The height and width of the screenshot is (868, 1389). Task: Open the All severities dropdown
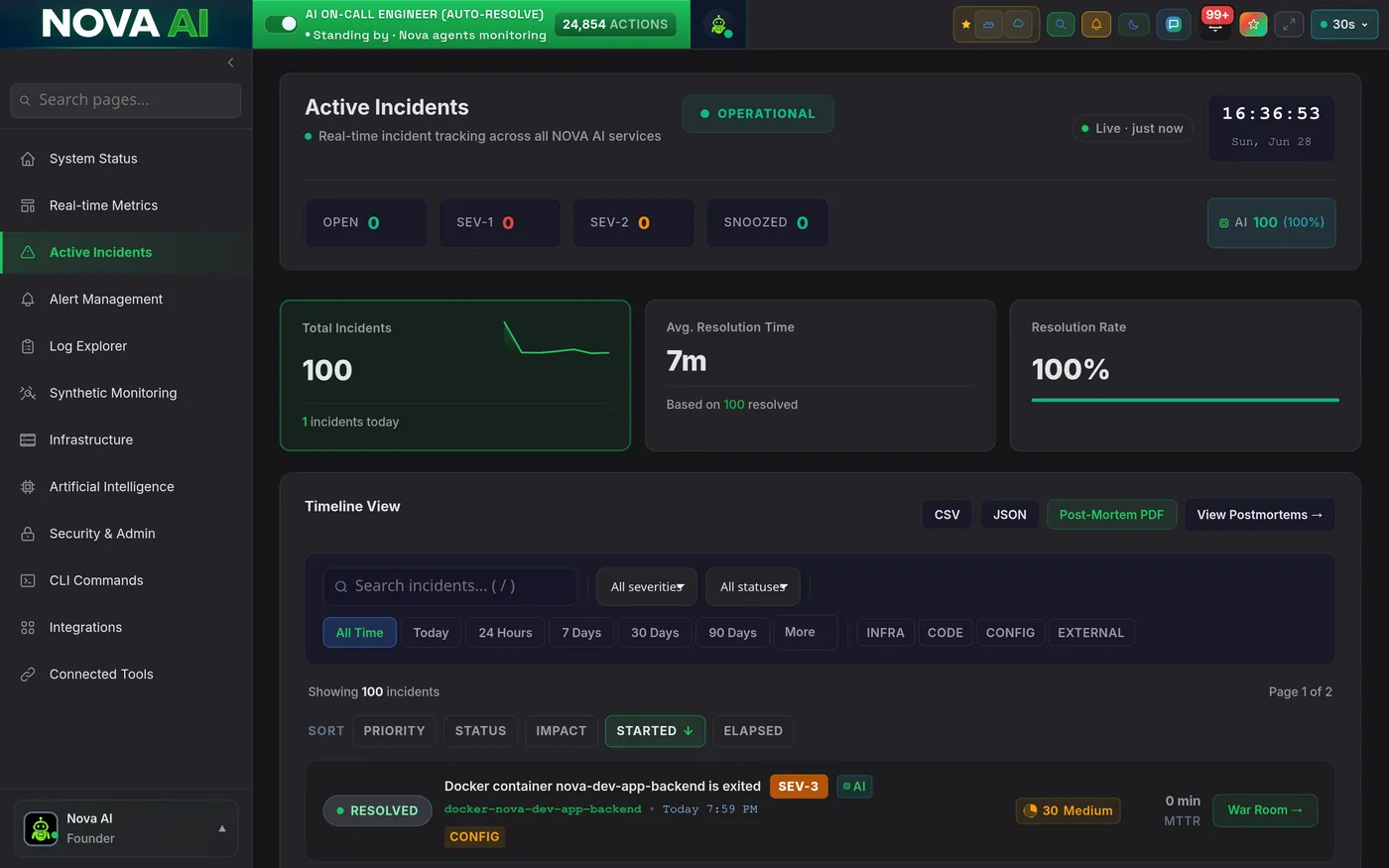[x=647, y=587]
